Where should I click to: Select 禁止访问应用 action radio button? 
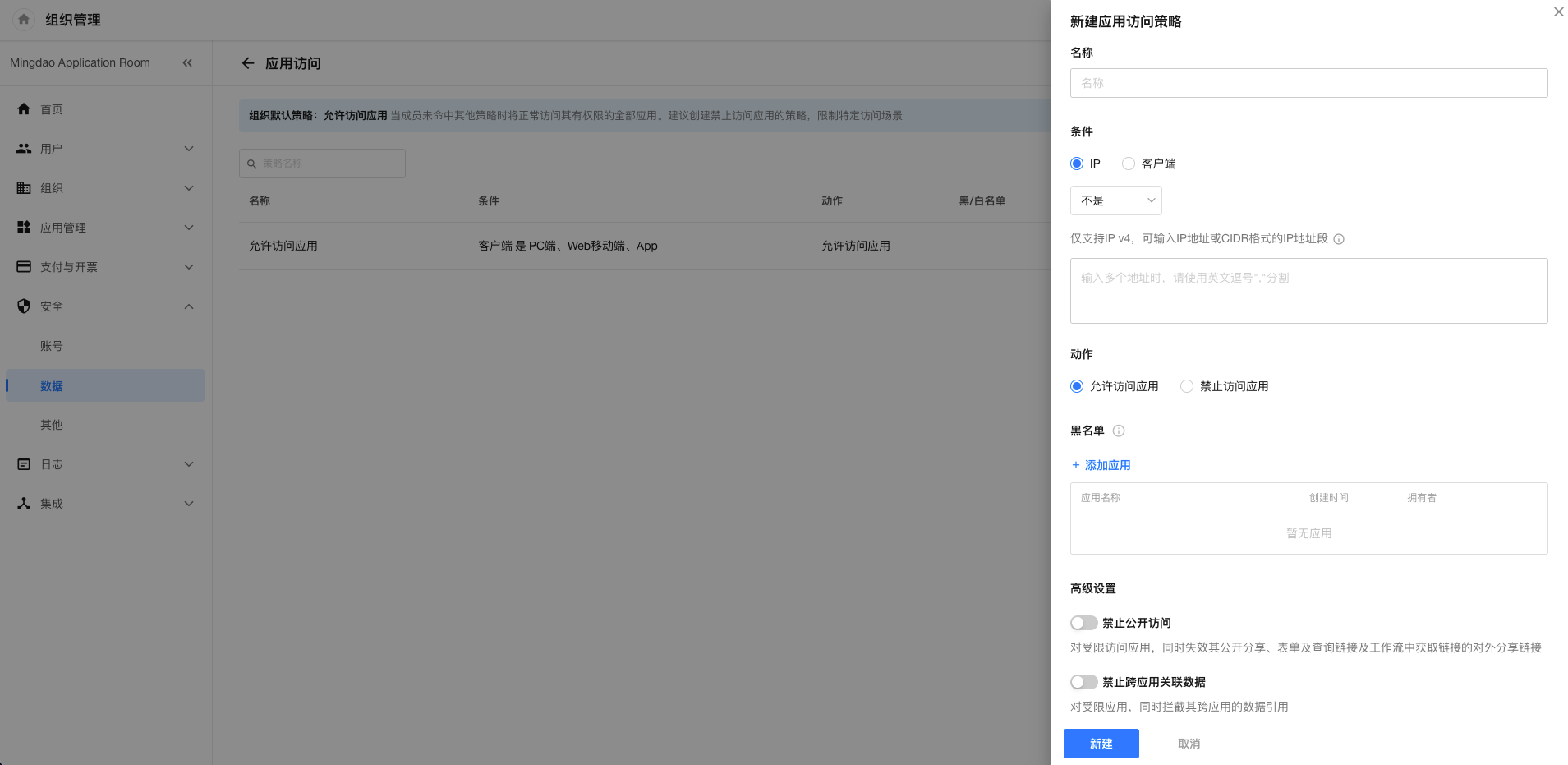coord(1187,386)
